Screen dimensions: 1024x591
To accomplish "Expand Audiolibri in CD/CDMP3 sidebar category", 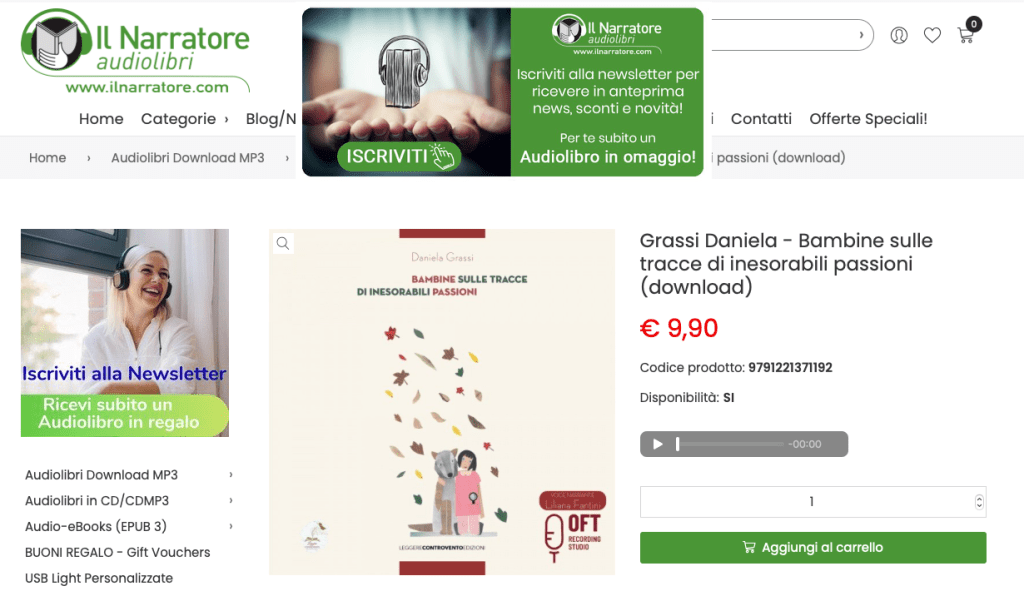I will coord(231,500).
